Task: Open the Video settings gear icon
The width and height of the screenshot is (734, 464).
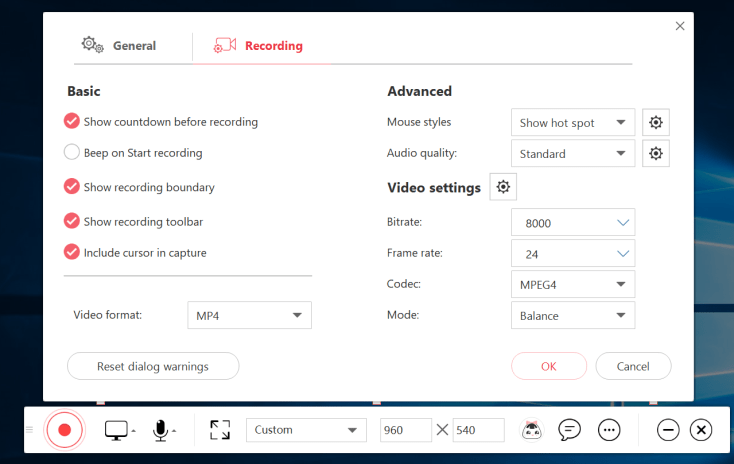Action: 503,187
